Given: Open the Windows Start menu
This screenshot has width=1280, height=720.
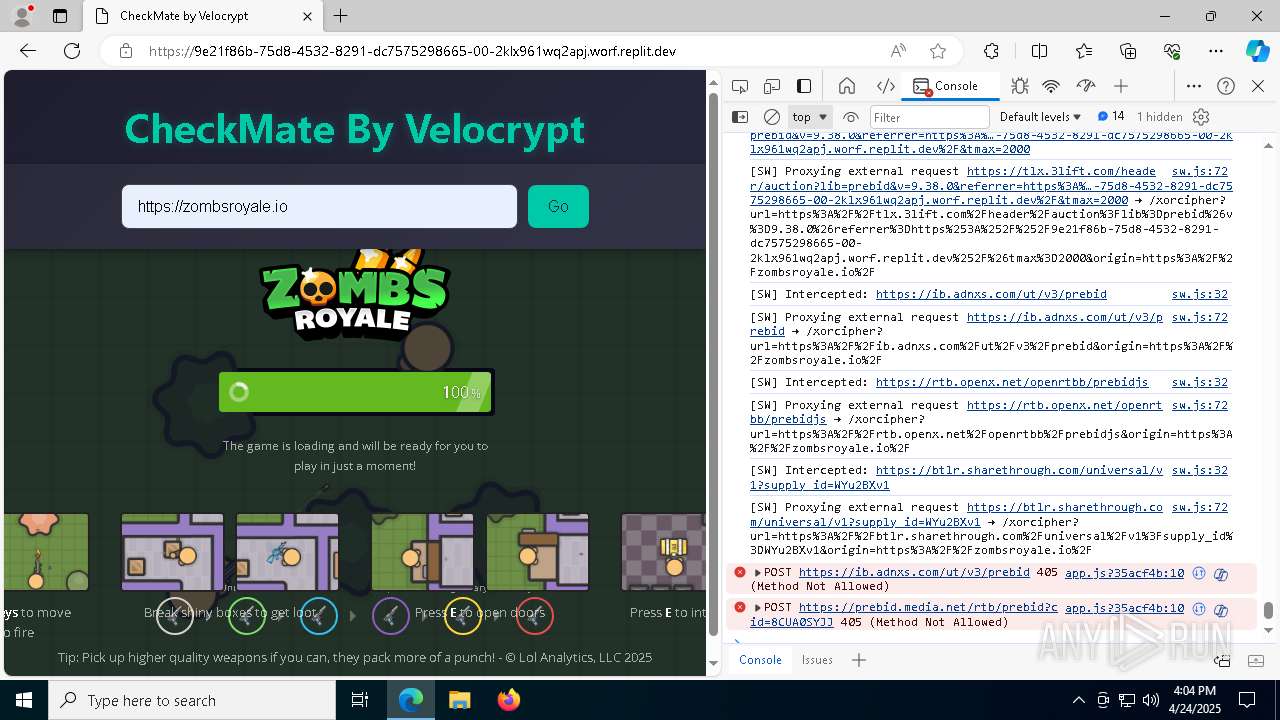Looking at the screenshot, I should tap(24, 700).
